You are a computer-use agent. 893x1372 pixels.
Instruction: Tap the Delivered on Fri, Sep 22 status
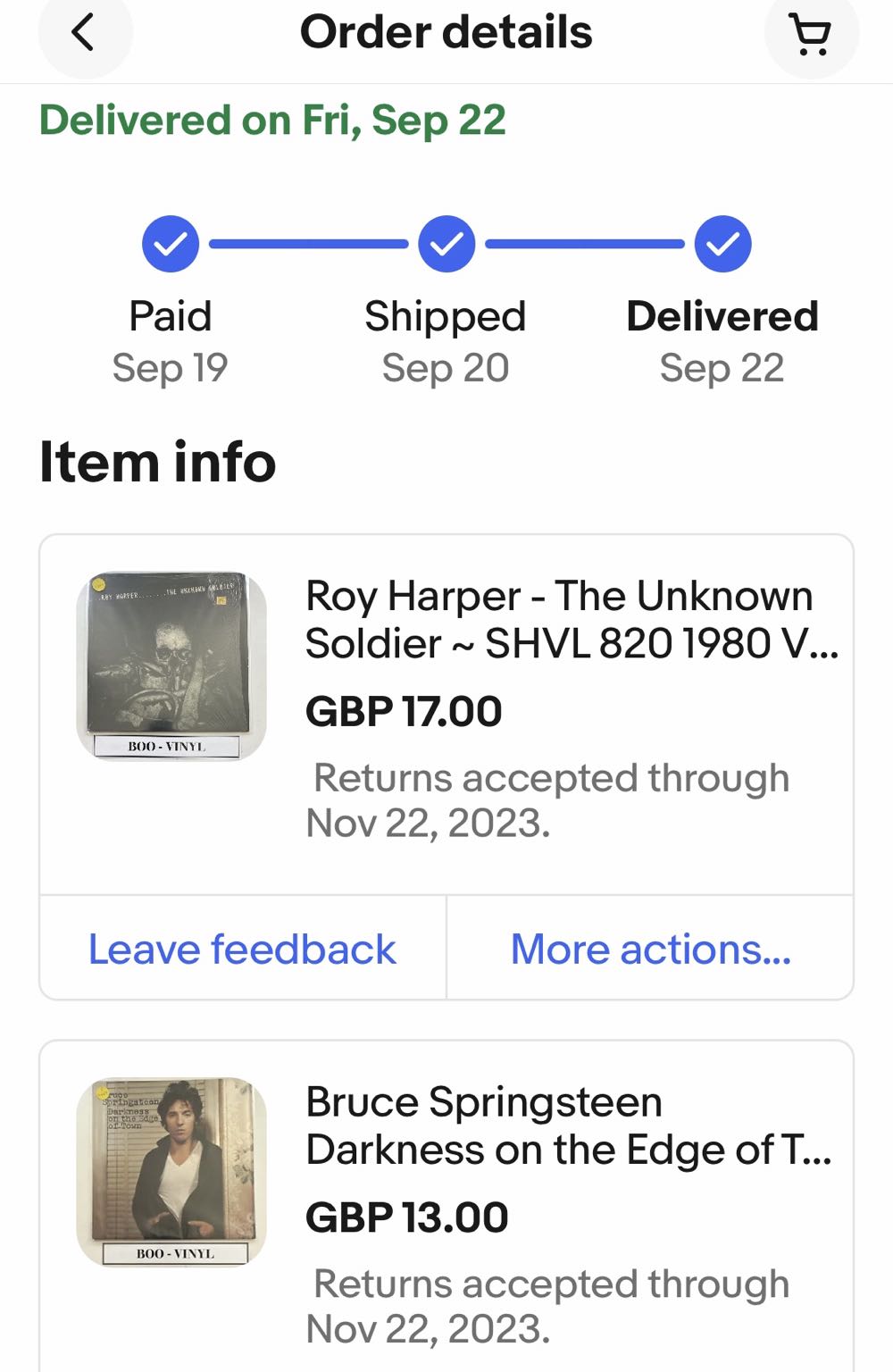272,121
